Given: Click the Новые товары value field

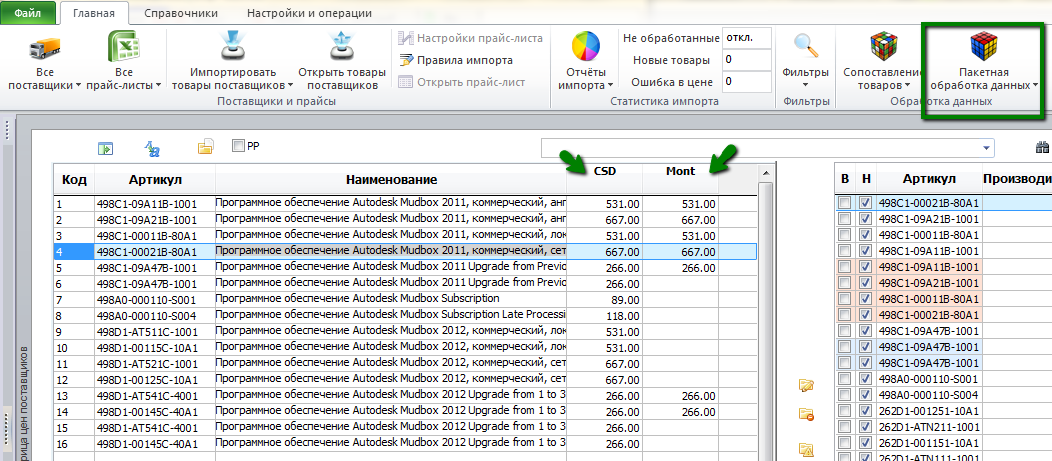Looking at the screenshot, I should [747, 60].
